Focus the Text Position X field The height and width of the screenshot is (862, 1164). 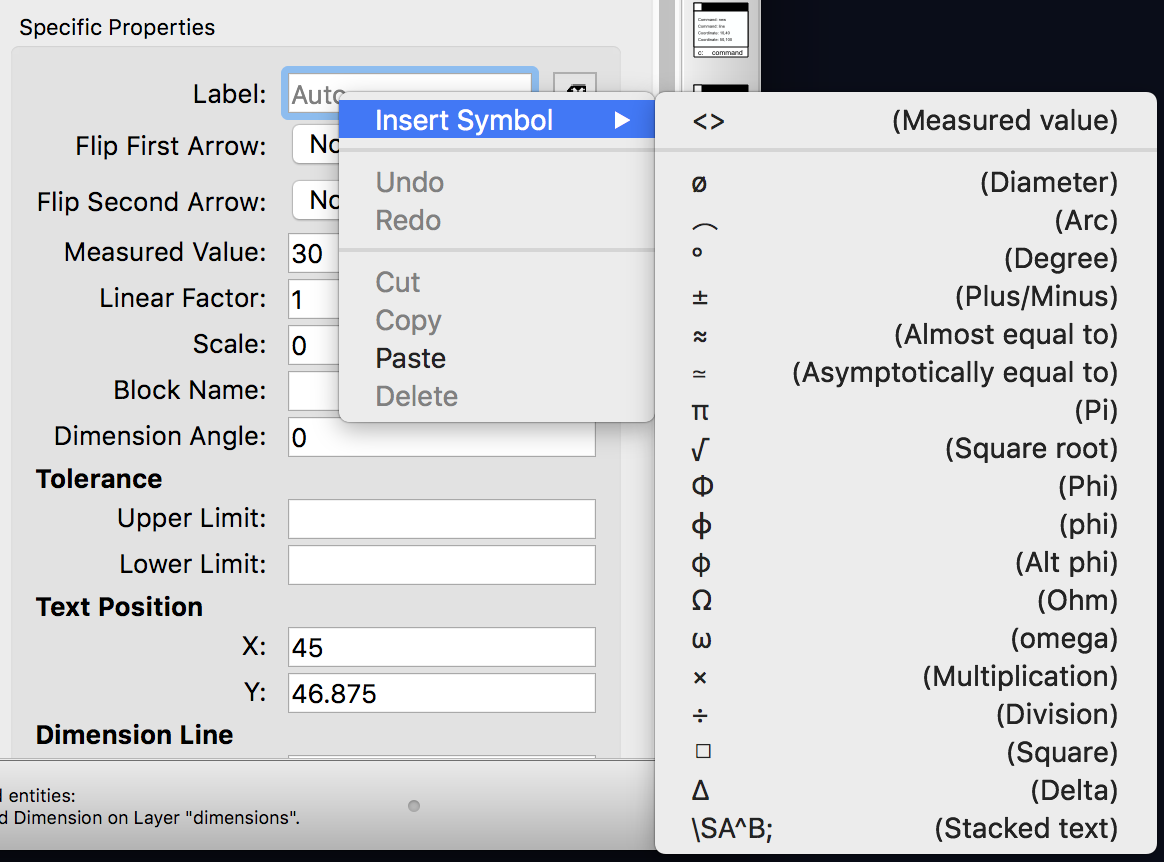coord(441,647)
